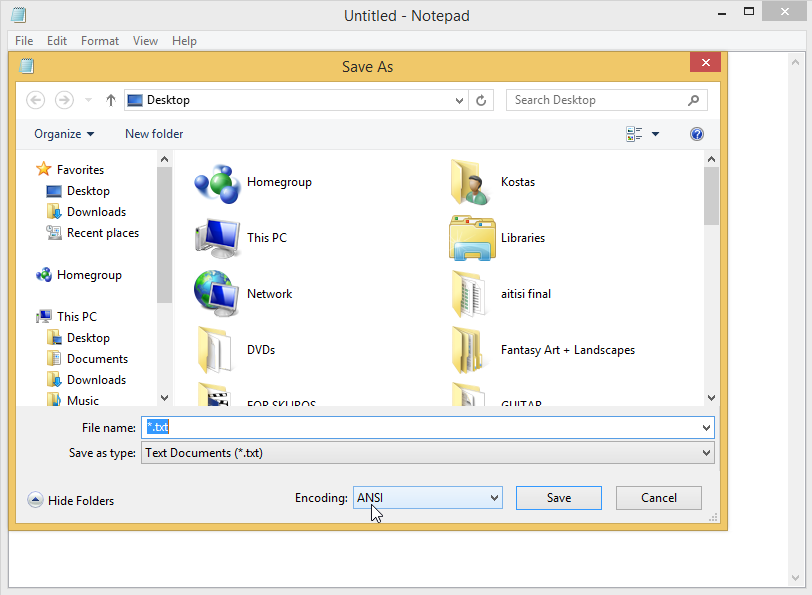The width and height of the screenshot is (812, 595).
Task: Open the Notepad Format menu
Action: 100,41
